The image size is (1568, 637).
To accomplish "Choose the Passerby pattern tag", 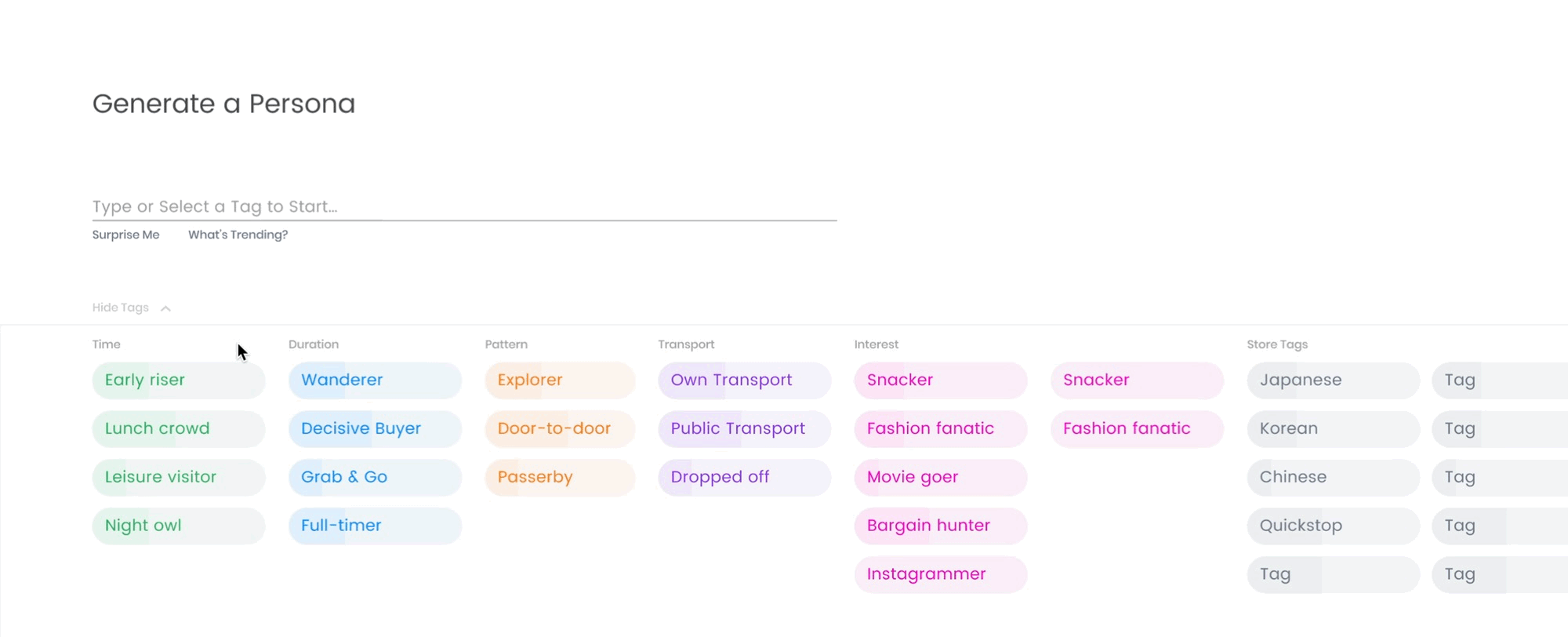I will click(x=560, y=477).
